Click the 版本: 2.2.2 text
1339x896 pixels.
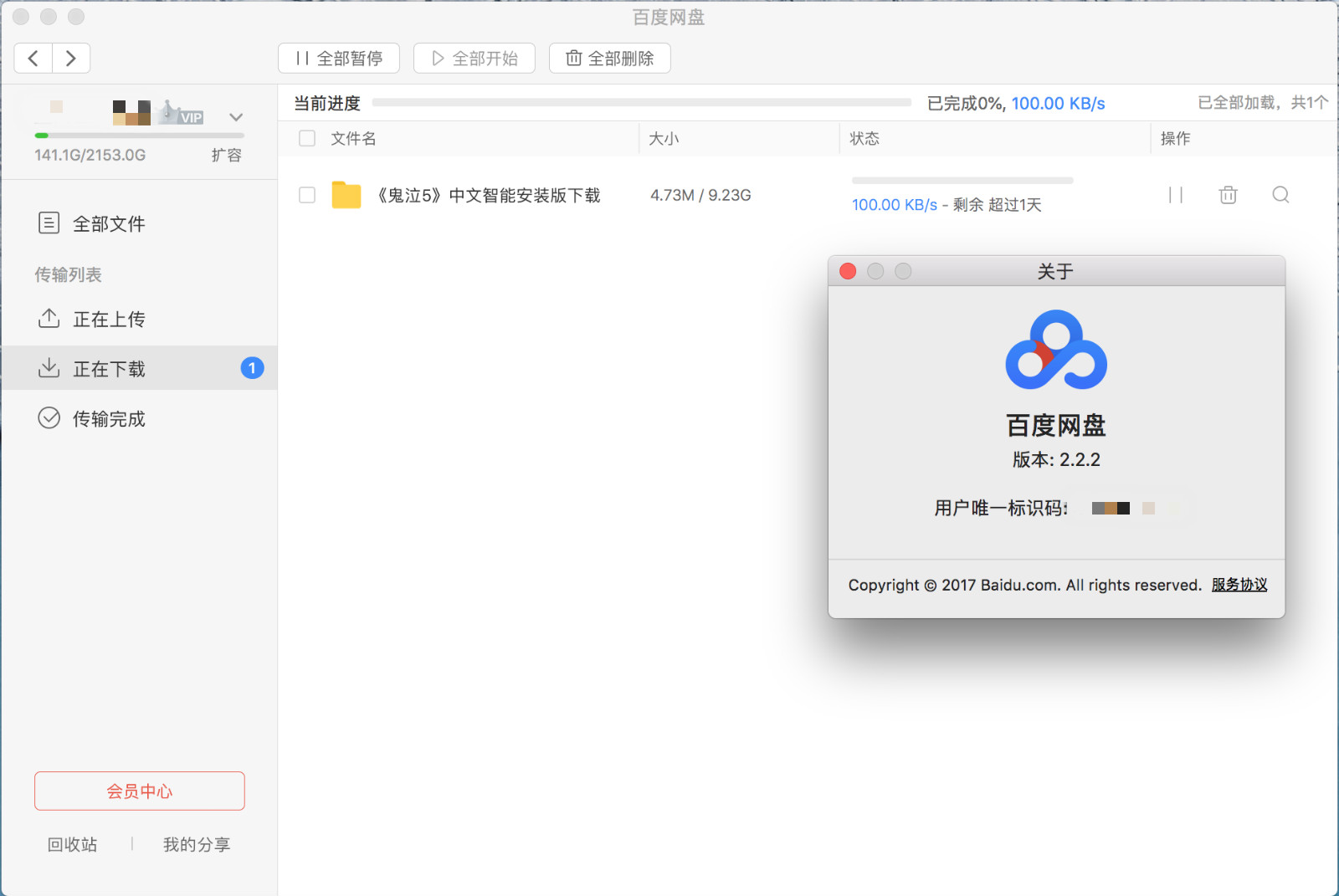point(1056,459)
